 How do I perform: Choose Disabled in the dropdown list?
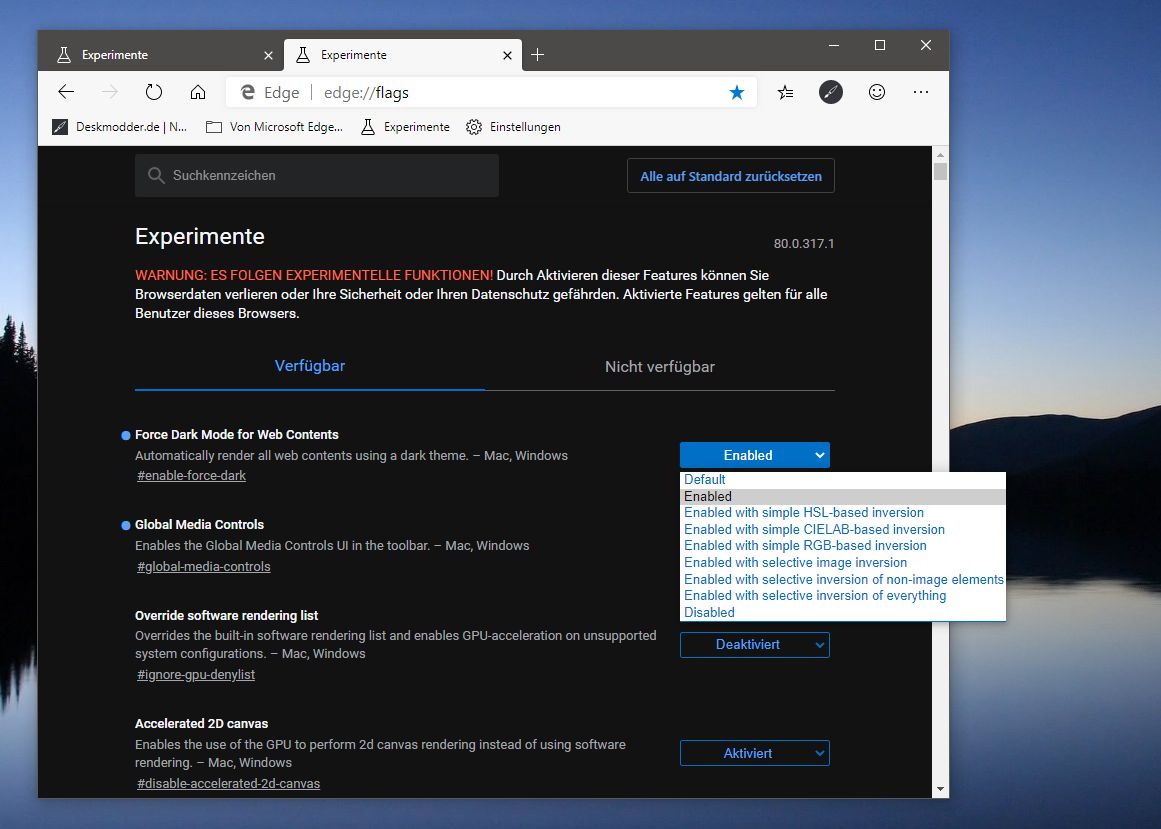point(843,613)
